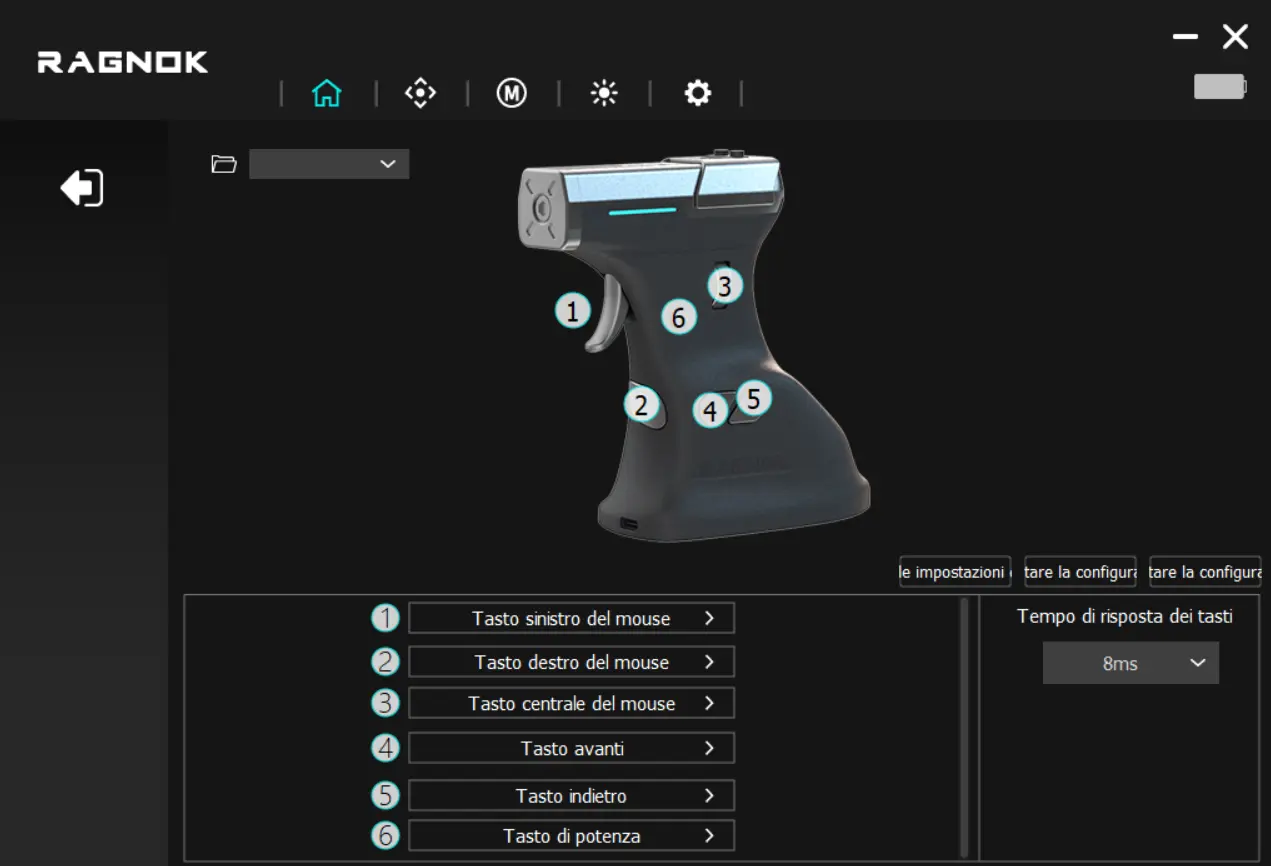The image size is (1271, 866).
Task: Click the exit arrow icon in sidebar
Action: click(82, 187)
